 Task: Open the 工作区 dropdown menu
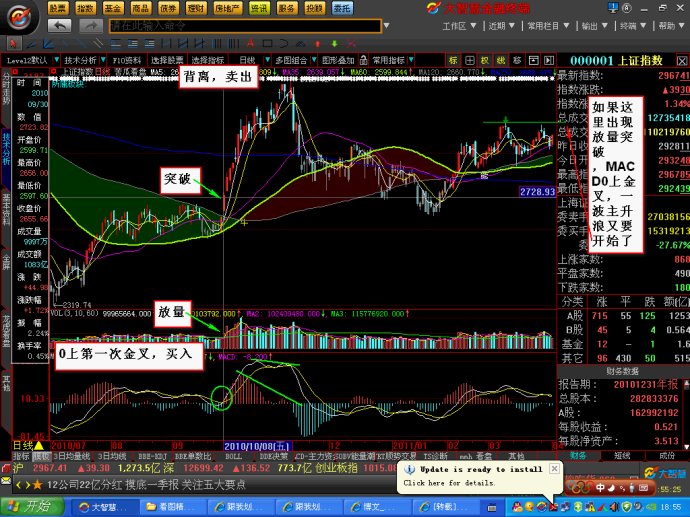point(459,26)
